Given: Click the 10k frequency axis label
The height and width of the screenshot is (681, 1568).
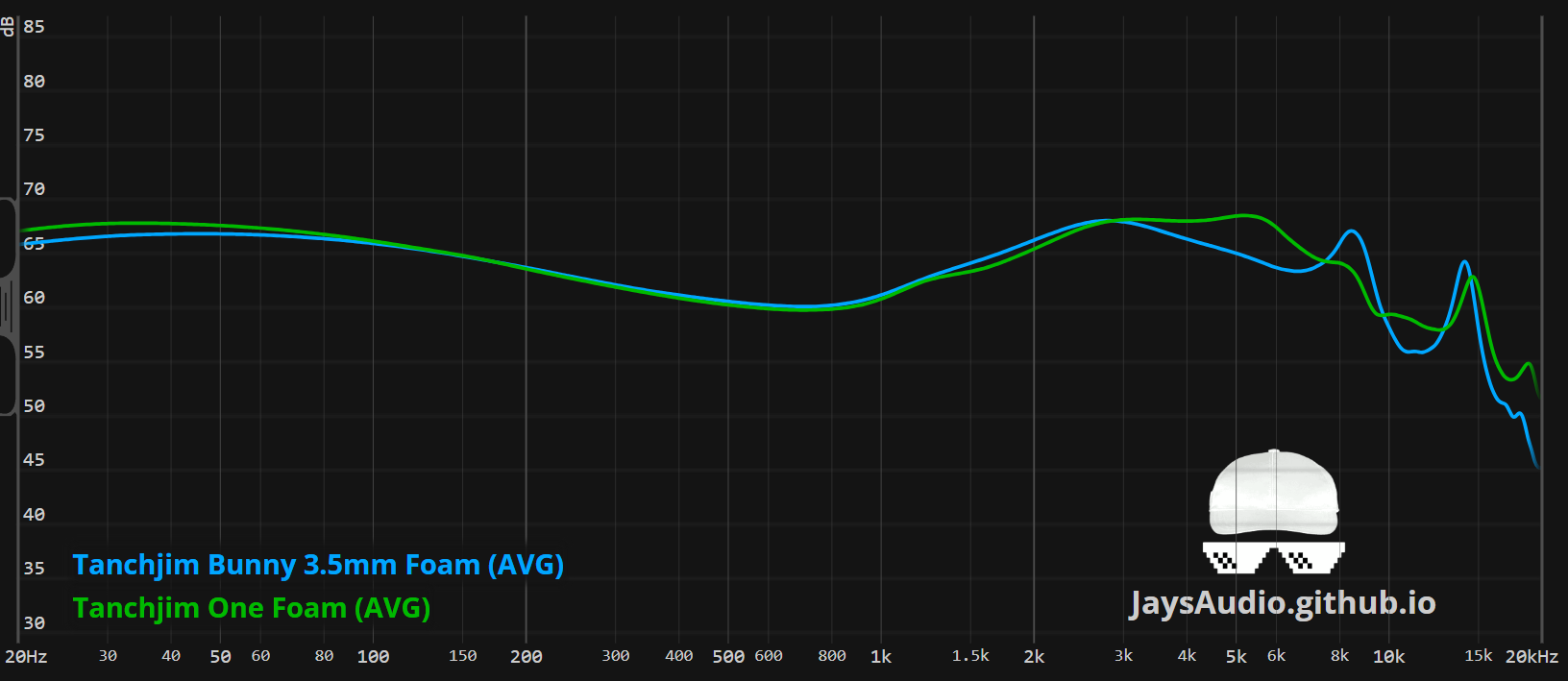Looking at the screenshot, I should (1388, 657).
